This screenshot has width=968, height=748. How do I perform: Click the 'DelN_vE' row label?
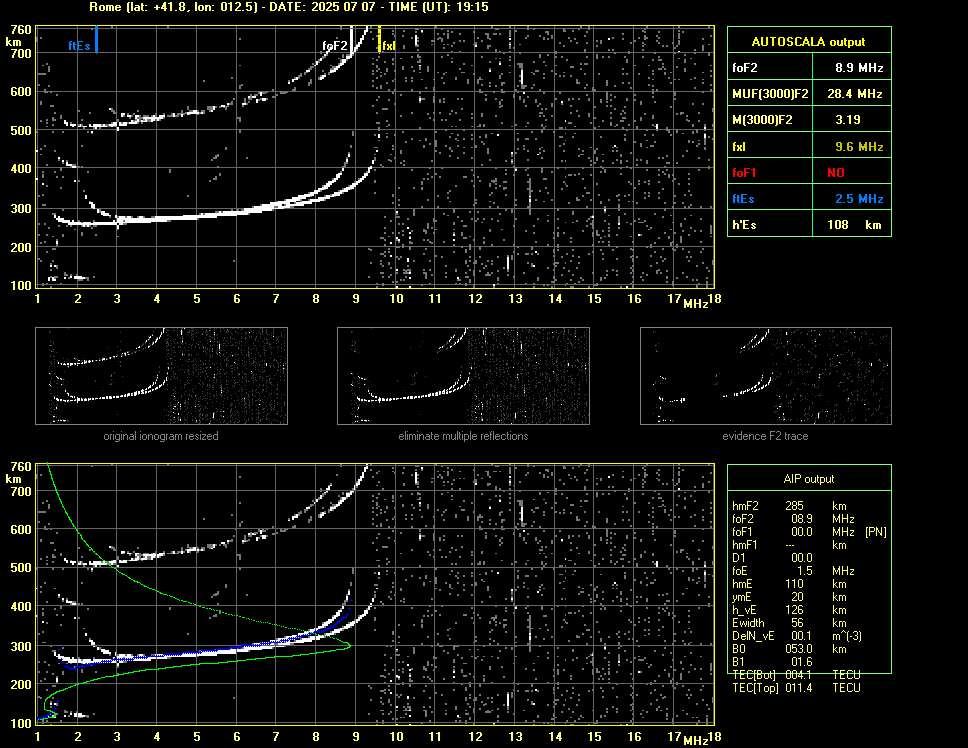coord(753,636)
